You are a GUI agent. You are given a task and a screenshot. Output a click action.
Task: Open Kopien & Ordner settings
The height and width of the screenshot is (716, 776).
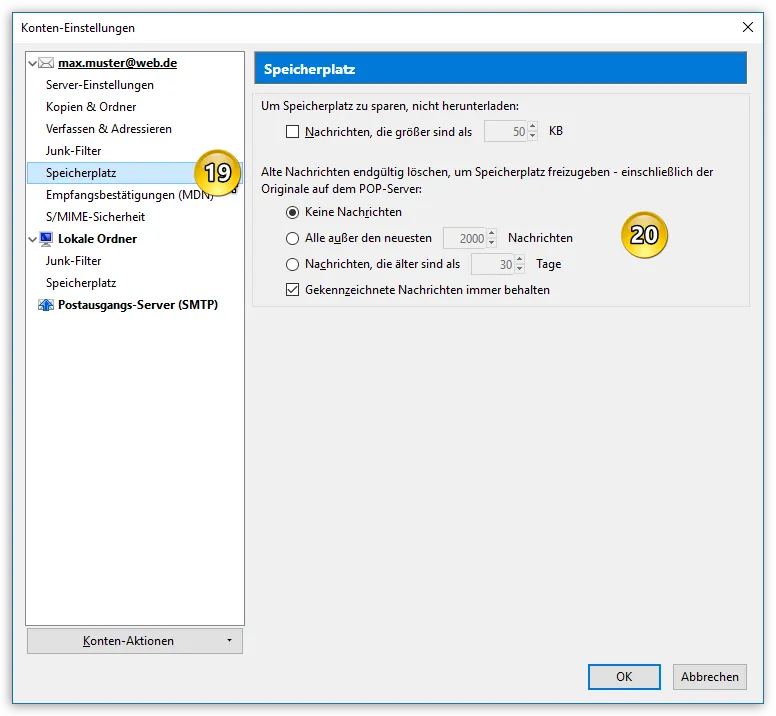point(91,107)
